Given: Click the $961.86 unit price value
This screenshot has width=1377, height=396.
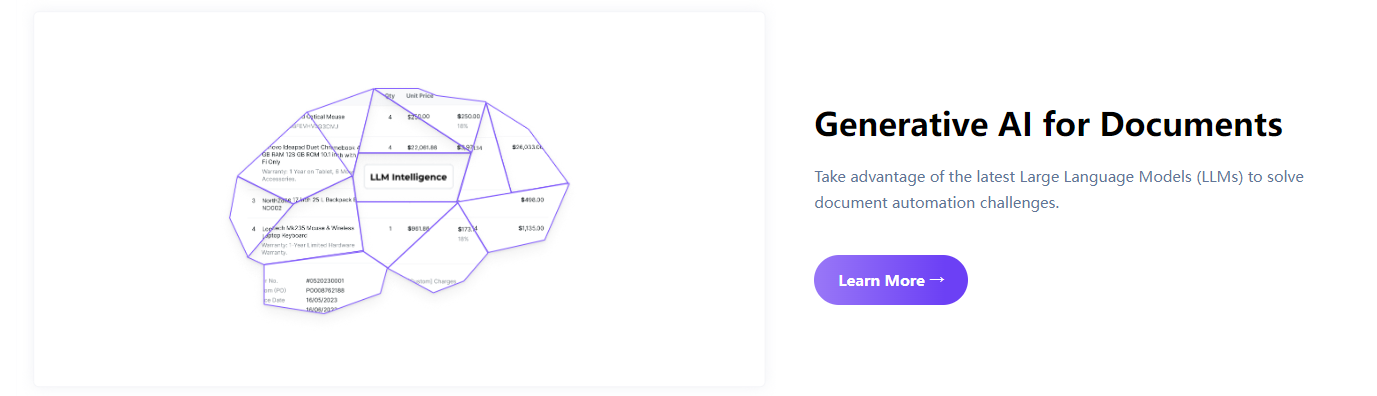Looking at the screenshot, I should [418, 228].
